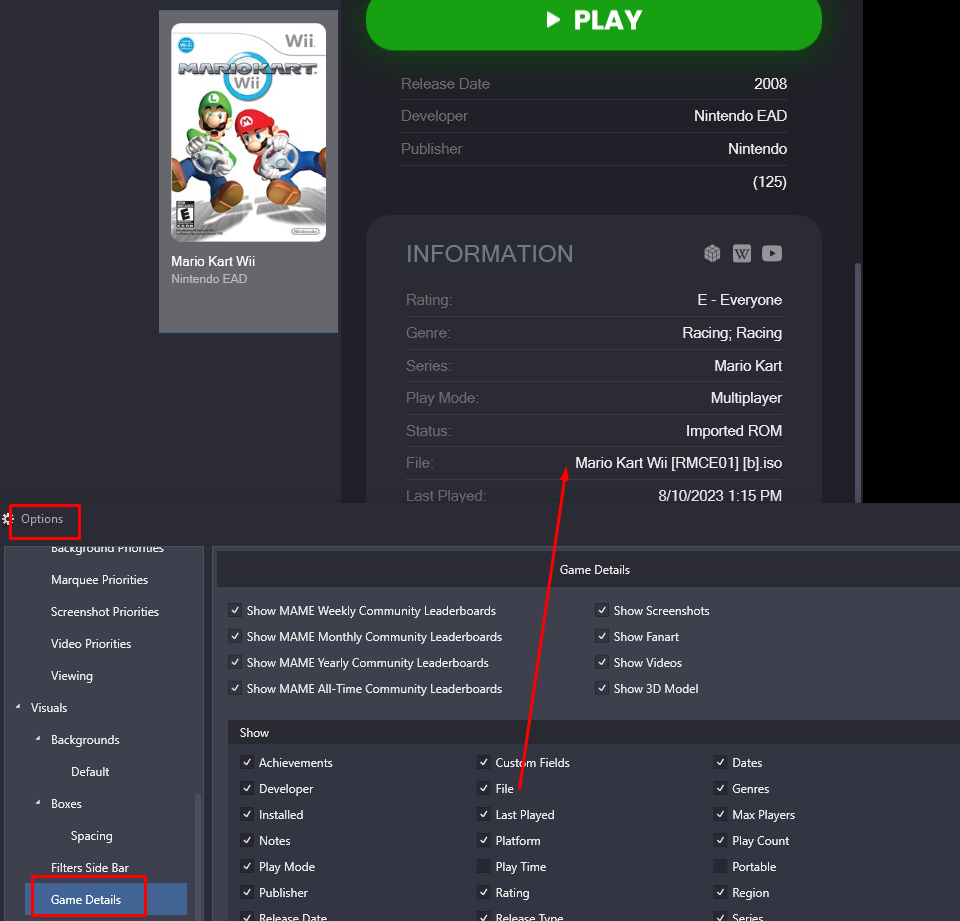Open the 3D model box icon
Viewport: 960px width, 921px height.
coord(711,254)
